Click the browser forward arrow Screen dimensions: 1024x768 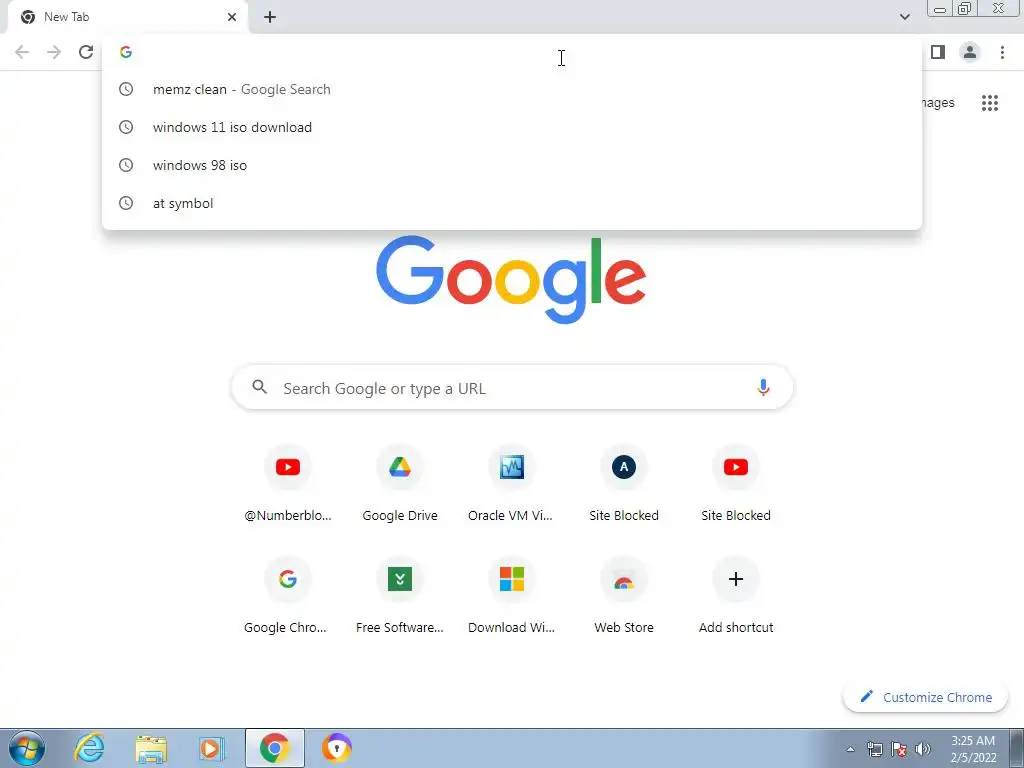[54, 52]
